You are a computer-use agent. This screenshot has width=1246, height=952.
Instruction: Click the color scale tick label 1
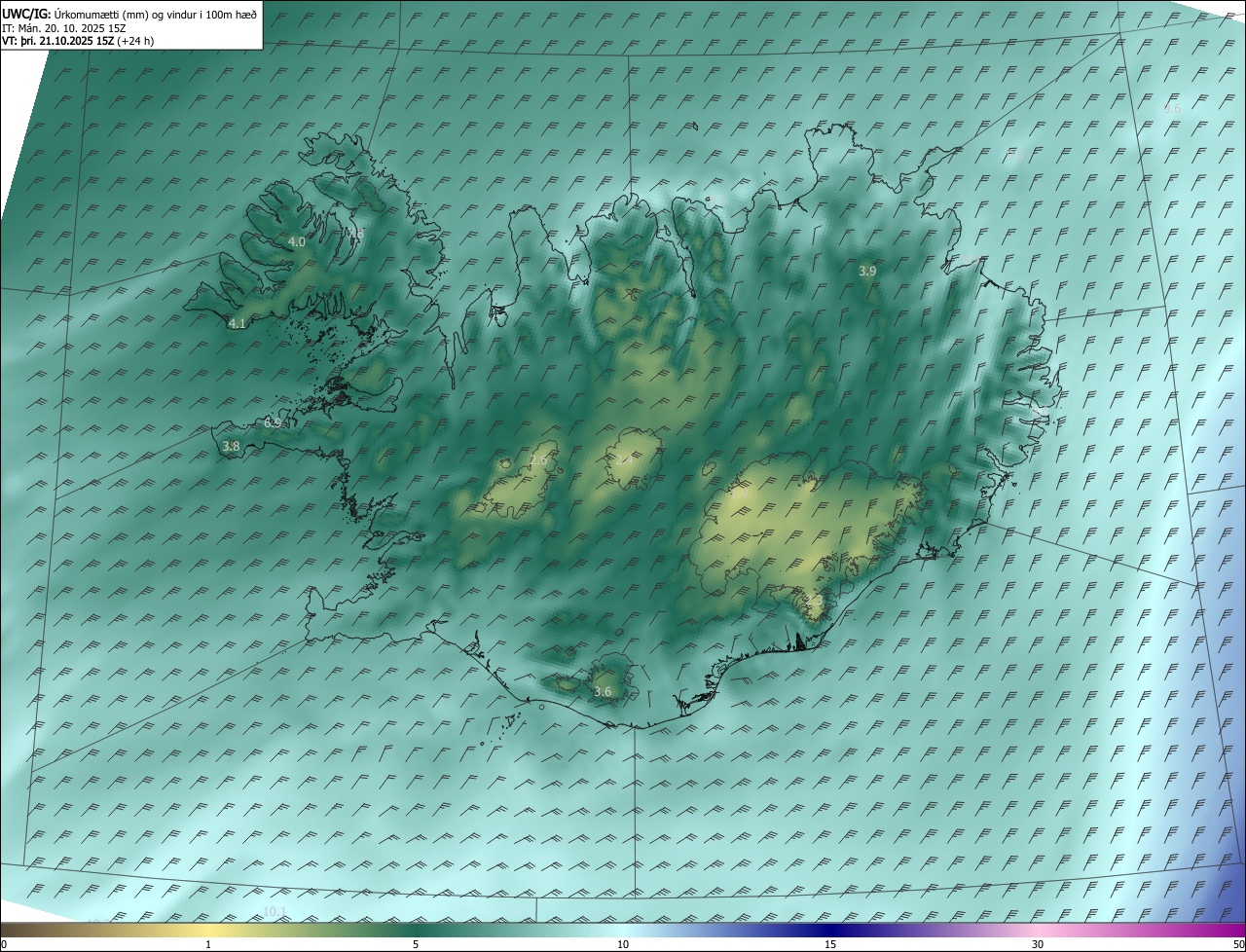click(208, 944)
